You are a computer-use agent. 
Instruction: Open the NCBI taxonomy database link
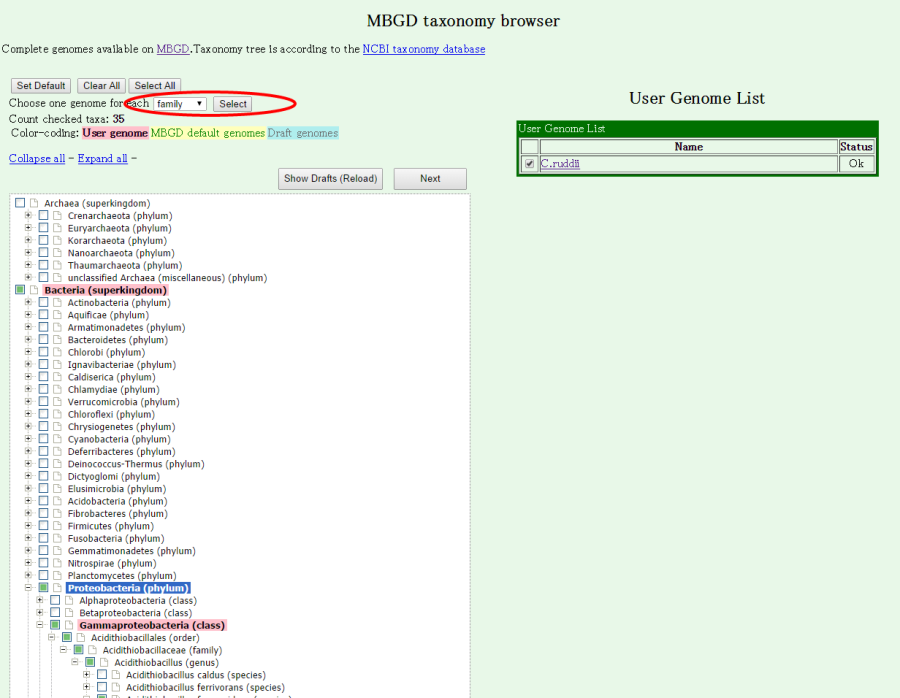424,49
